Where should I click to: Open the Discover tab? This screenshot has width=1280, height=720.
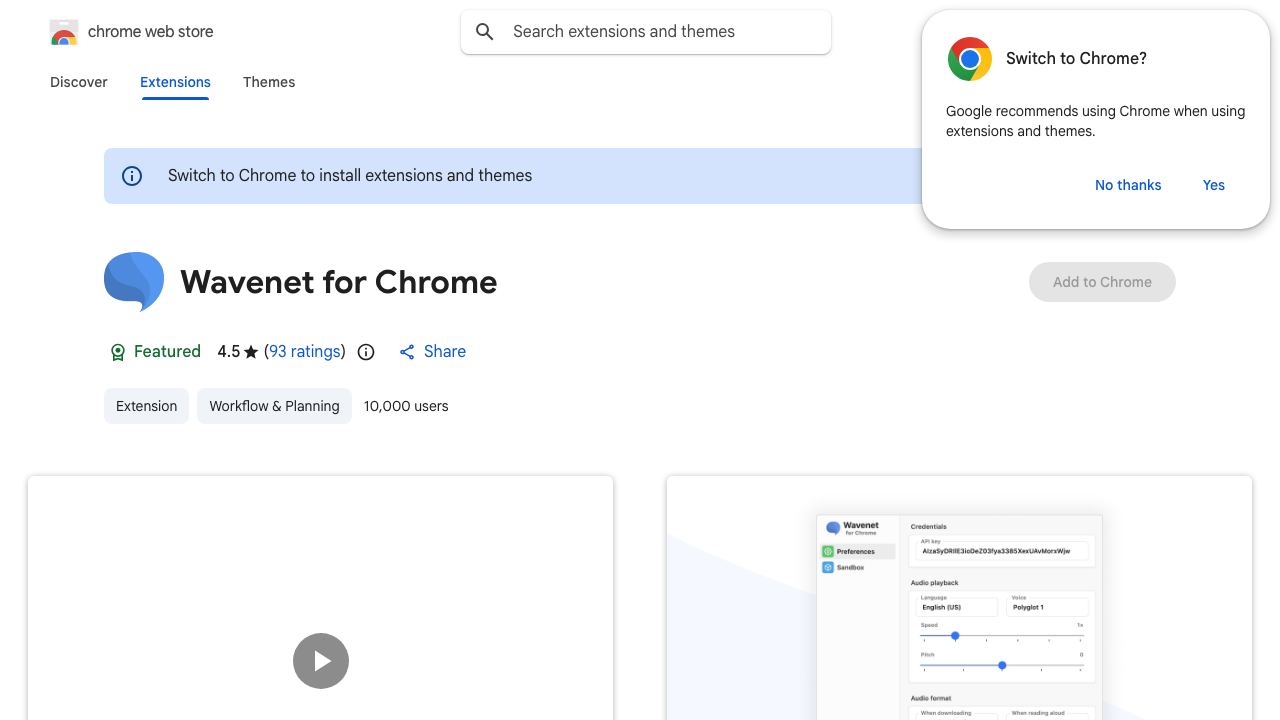click(79, 82)
